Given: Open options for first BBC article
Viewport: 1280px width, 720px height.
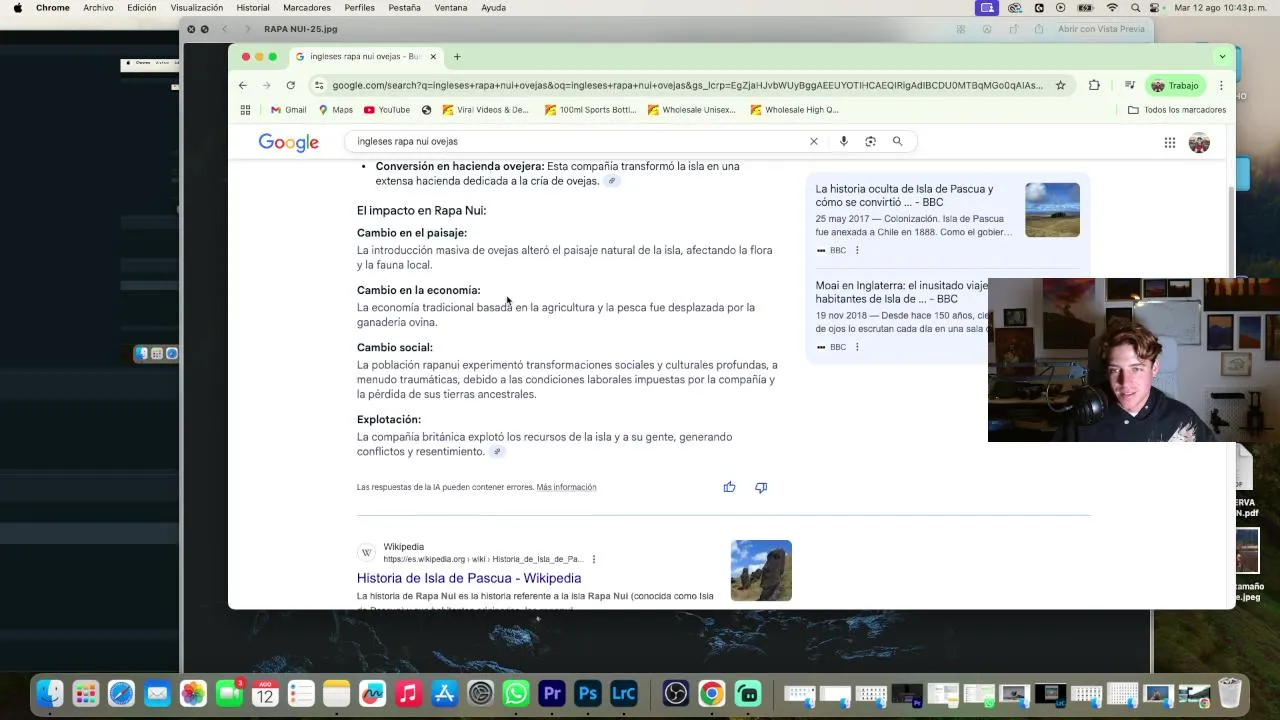Looking at the screenshot, I should point(857,250).
